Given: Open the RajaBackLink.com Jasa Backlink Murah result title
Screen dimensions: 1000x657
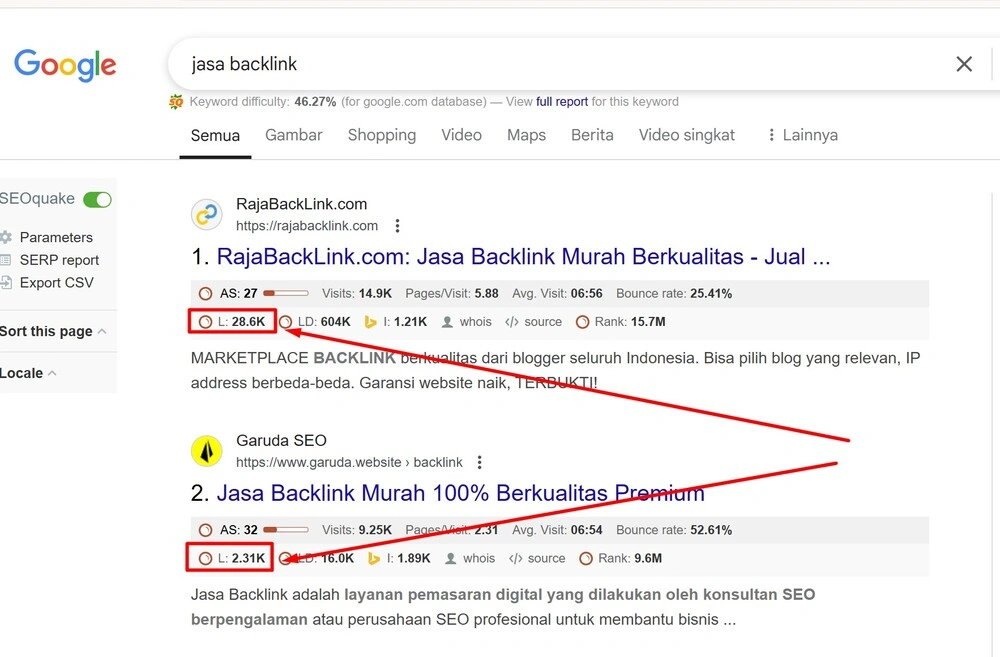Looking at the screenshot, I should (x=523, y=256).
